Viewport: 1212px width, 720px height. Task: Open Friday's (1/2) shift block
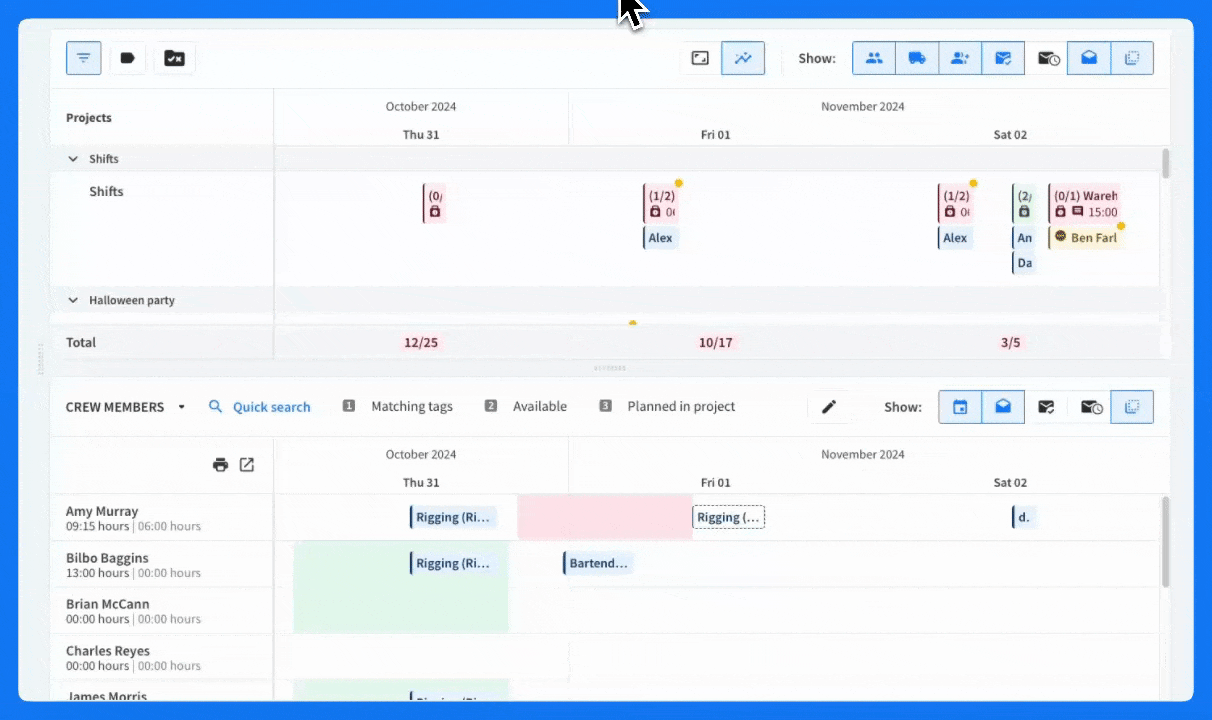pos(660,204)
